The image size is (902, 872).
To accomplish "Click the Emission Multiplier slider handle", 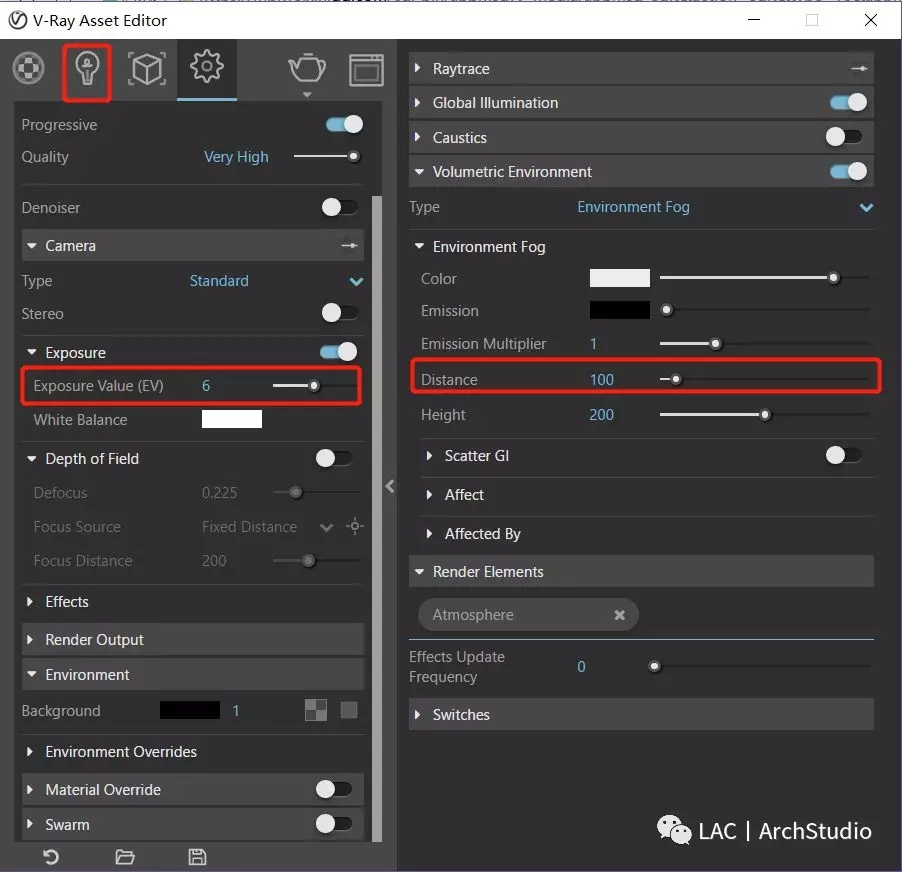I will (x=715, y=343).
